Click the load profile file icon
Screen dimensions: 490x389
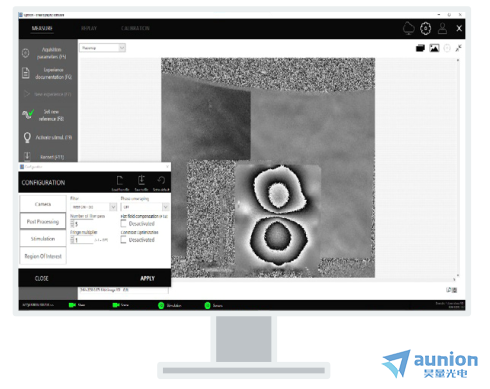click(x=120, y=181)
